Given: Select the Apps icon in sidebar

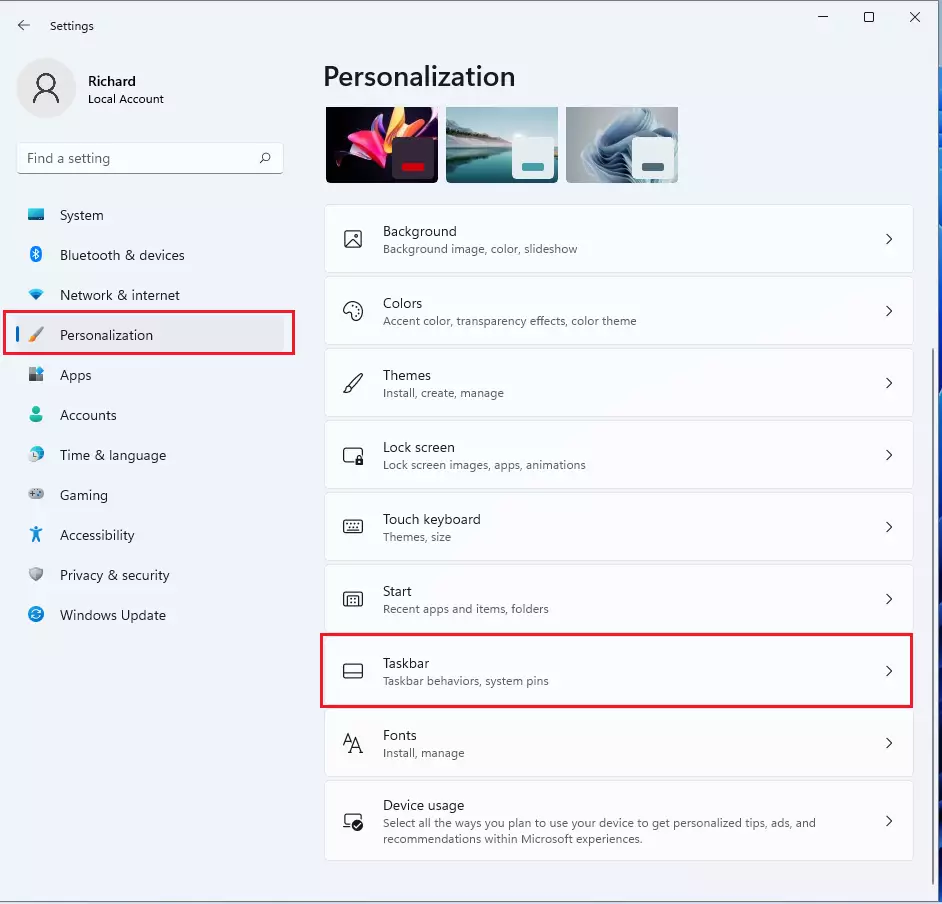Looking at the screenshot, I should [36, 374].
